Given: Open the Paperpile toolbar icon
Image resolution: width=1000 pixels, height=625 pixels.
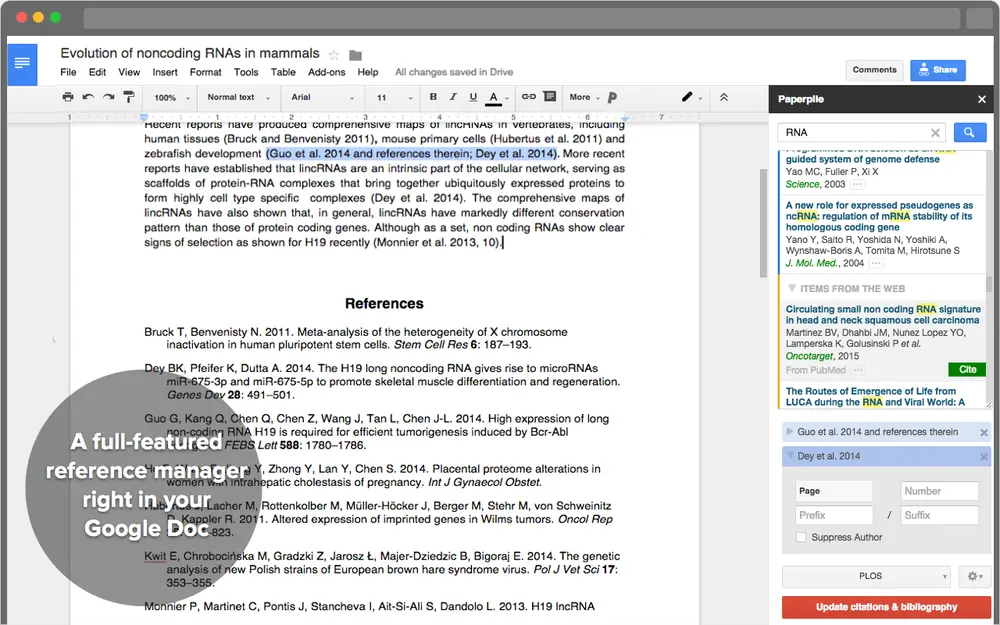Looking at the screenshot, I should [x=612, y=97].
